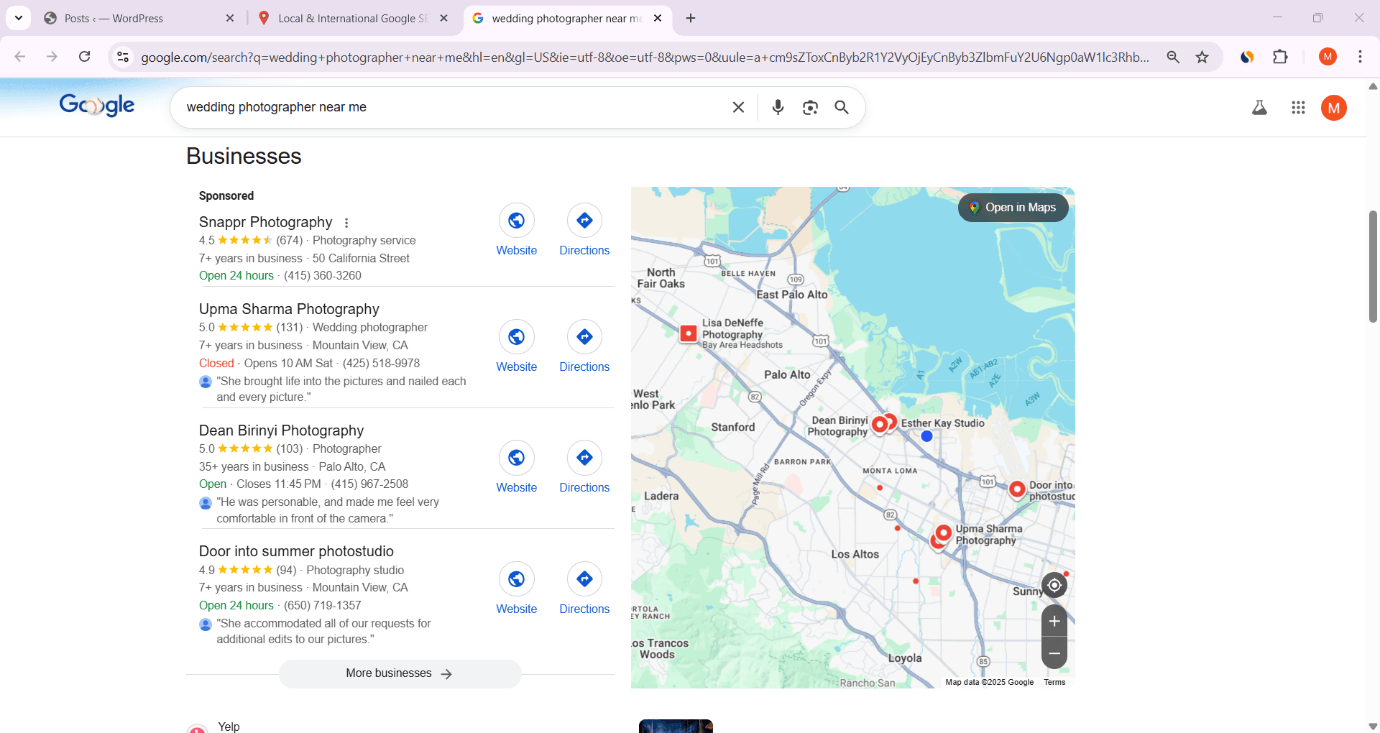Open Search Labs flask icon
The width and height of the screenshot is (1380, 733).
click(x=1259, y=107)
